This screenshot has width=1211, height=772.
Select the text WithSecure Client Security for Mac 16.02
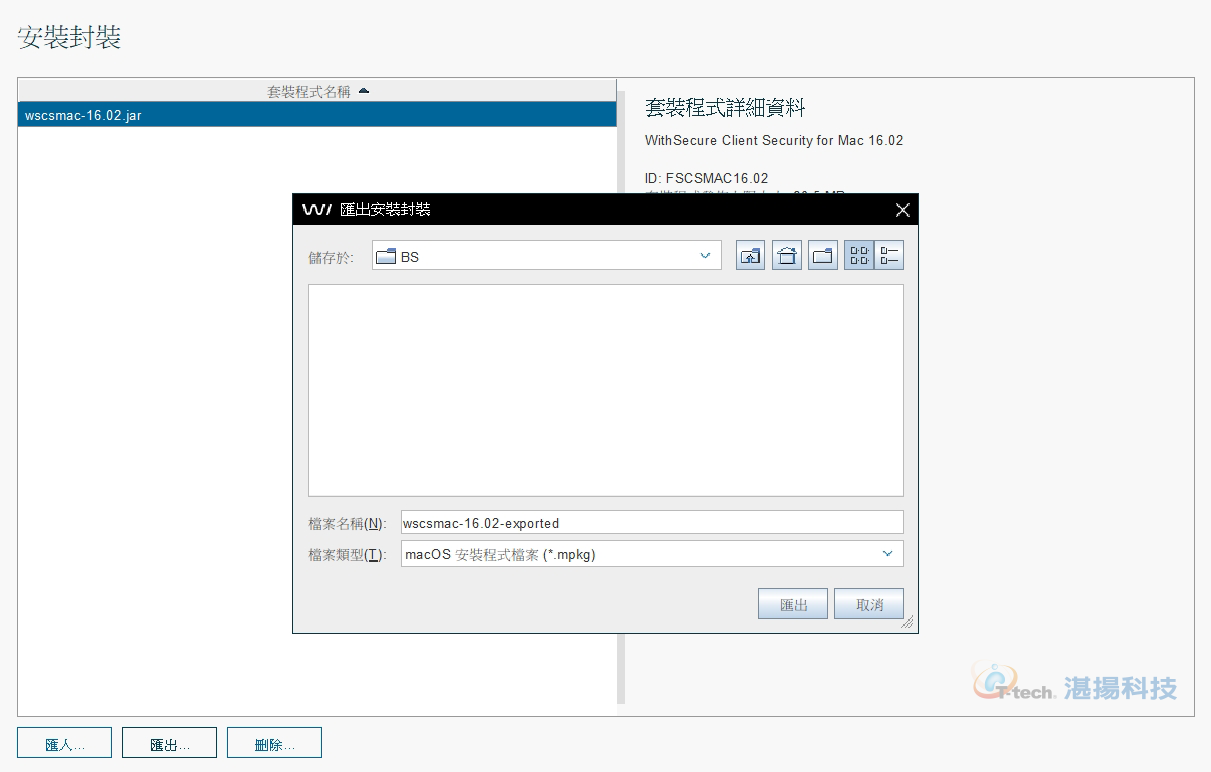point(774,140)
